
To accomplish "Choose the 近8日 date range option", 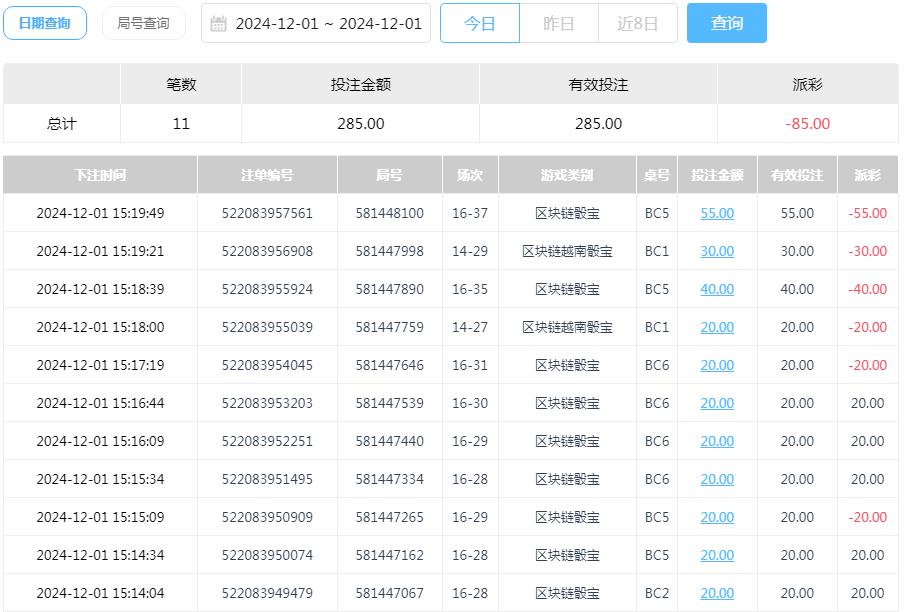I will tap(637, 23).
